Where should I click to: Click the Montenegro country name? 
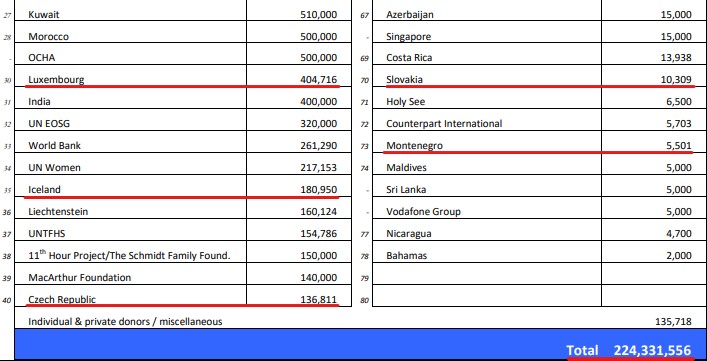[414, 146]
